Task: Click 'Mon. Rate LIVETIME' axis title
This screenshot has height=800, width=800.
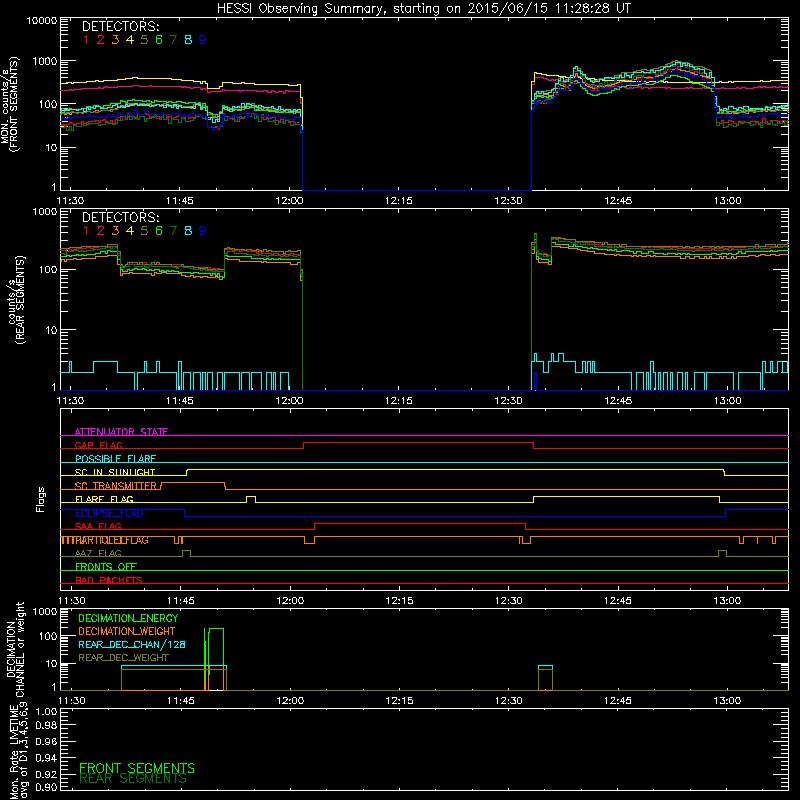Action: coord(15,753)
